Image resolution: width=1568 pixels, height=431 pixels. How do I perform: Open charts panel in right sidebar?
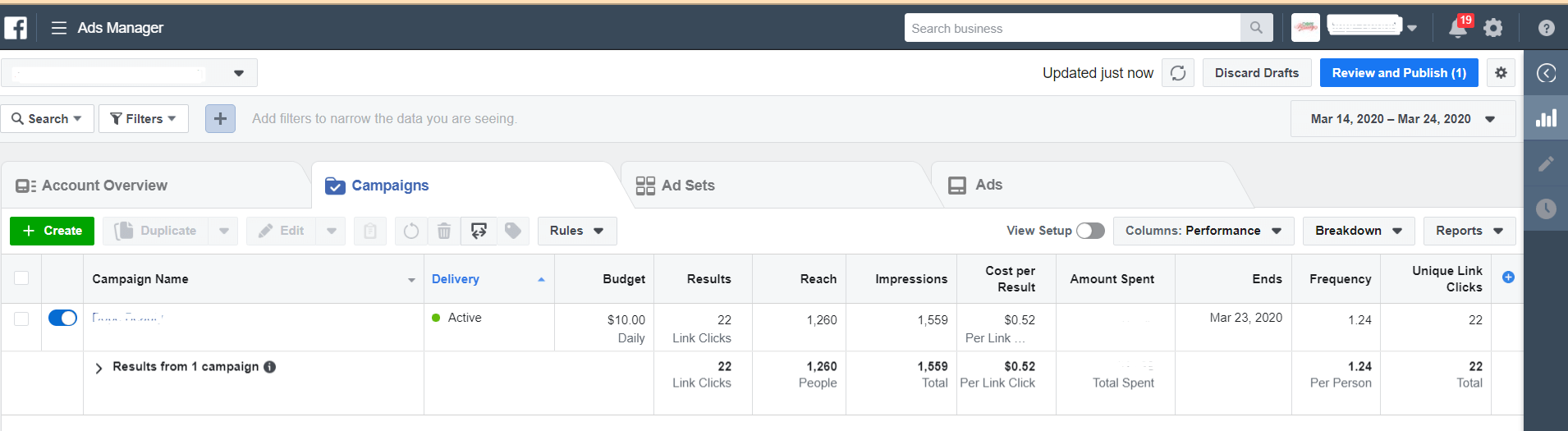click(1546, 118)
